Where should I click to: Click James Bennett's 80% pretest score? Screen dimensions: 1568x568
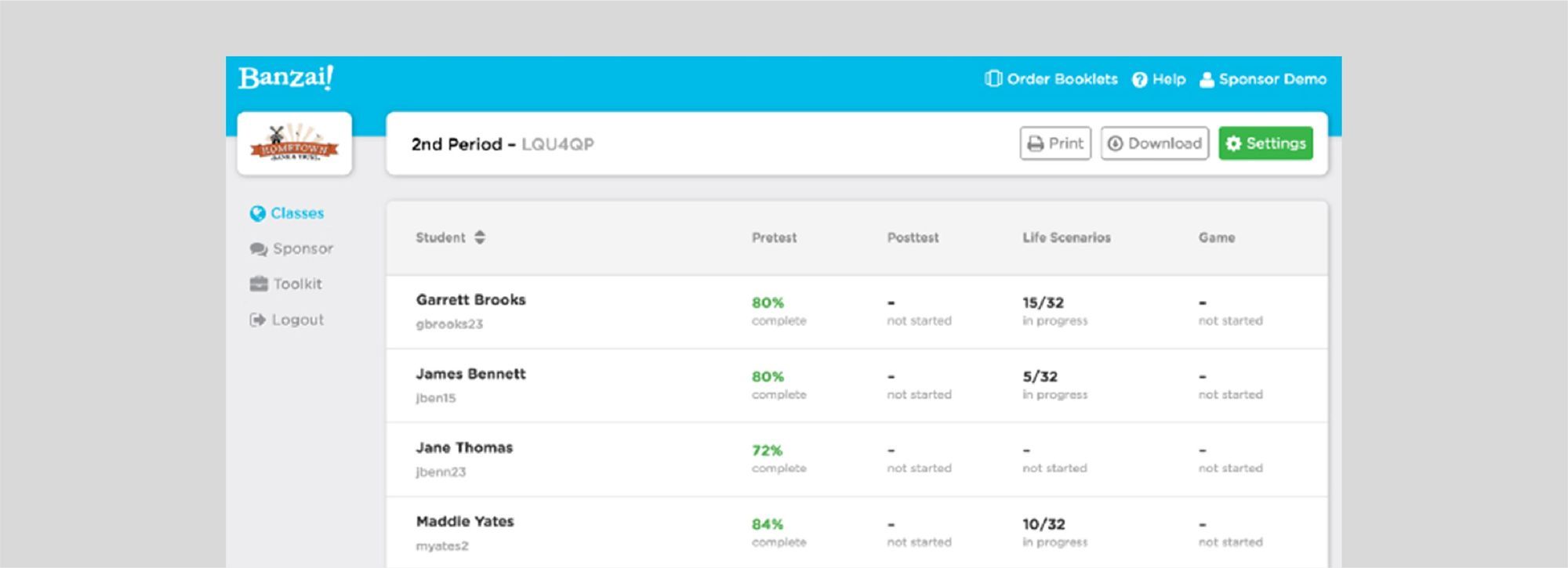click(x=768, y=376)
